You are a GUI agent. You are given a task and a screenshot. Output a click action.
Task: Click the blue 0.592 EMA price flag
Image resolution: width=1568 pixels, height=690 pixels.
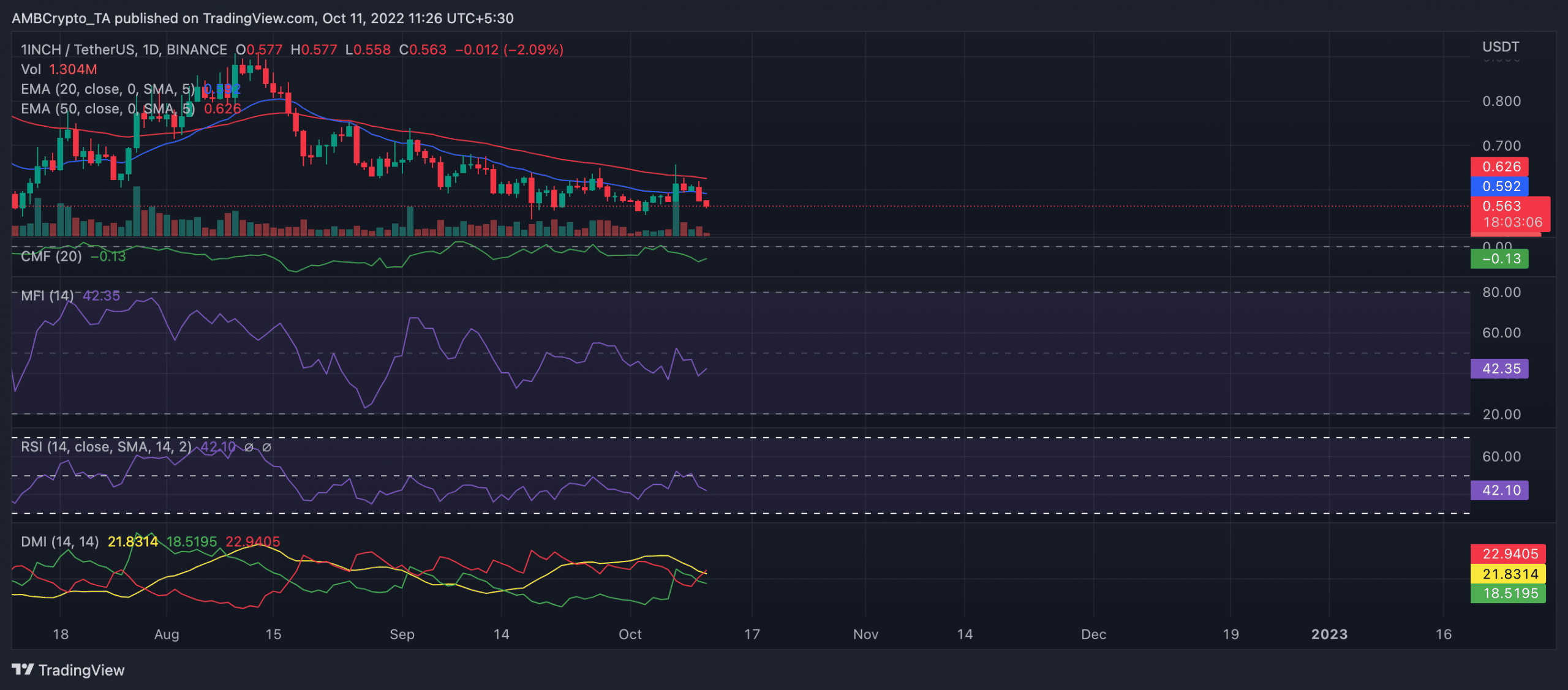(1499, 186)
